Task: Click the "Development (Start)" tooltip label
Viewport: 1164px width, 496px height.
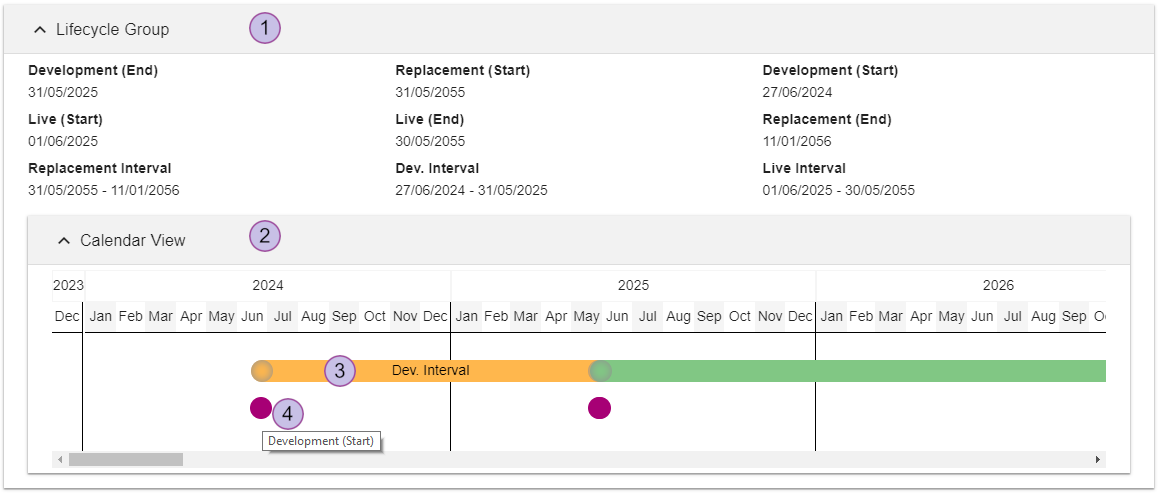Action: point(322,441)
